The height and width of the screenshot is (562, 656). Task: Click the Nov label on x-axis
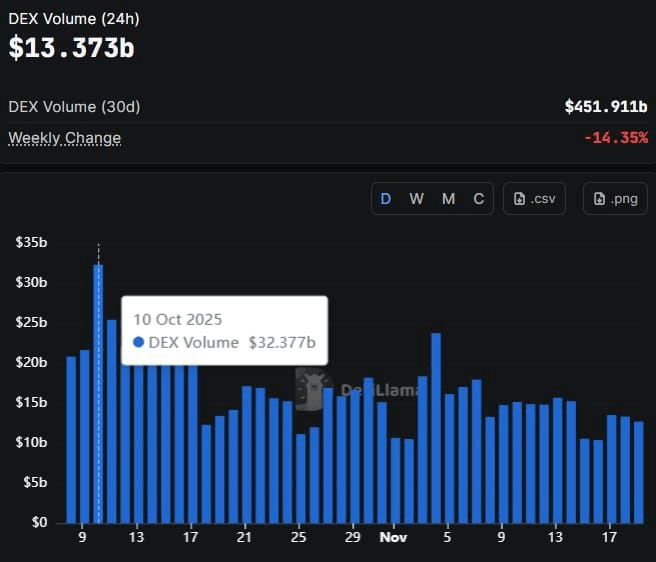pyautogui.click(x=394, y=537)
